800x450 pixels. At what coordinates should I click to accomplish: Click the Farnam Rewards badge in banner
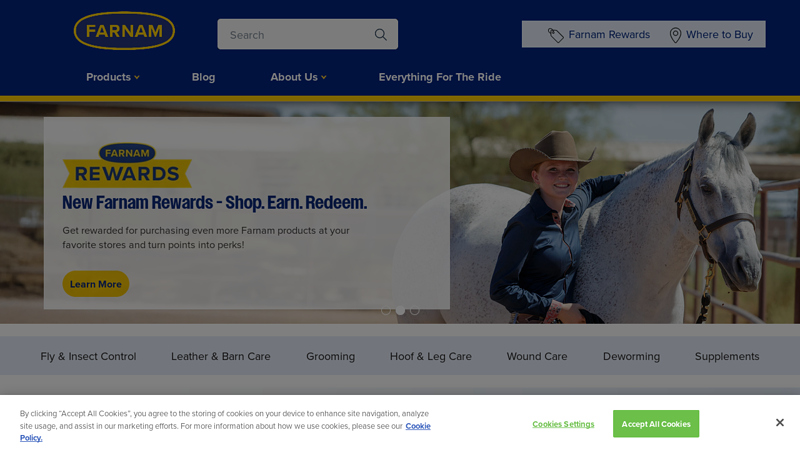tap(127, 165)
